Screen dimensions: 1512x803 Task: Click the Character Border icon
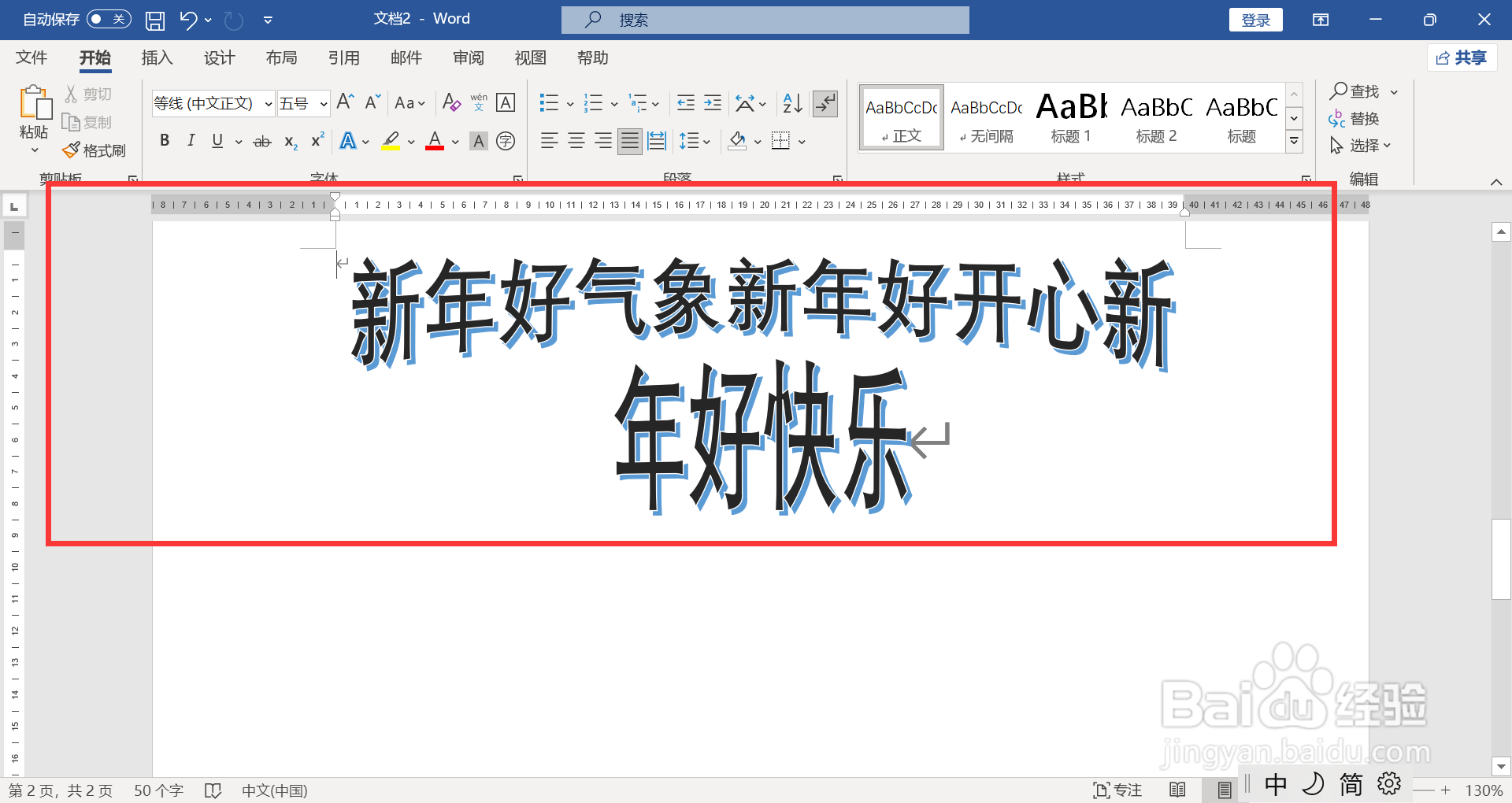coord(506,102)
